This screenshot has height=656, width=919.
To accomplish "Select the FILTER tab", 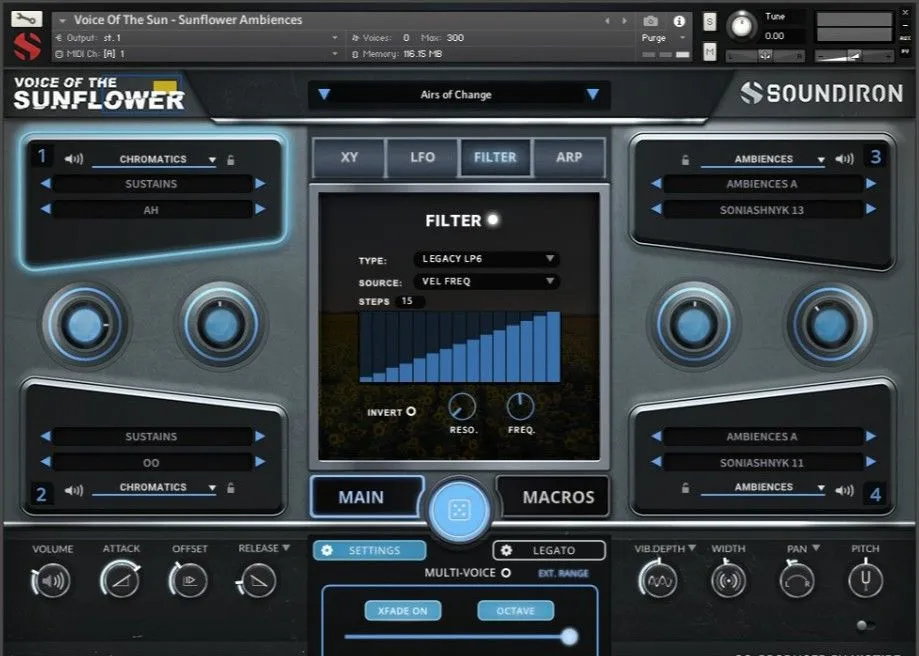I will (x=495, y=157).
